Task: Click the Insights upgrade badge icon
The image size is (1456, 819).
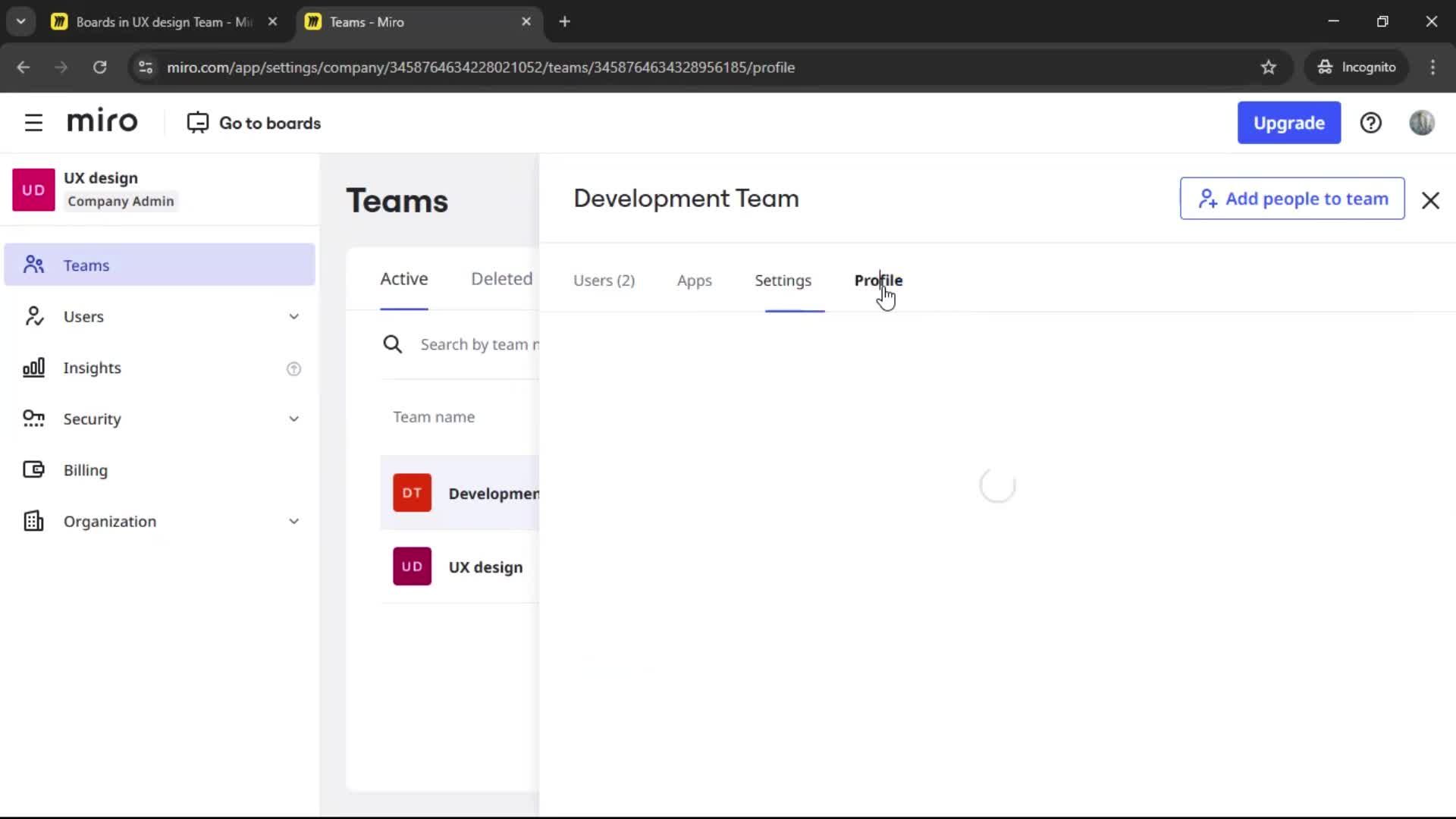Action: click(293, 369)
